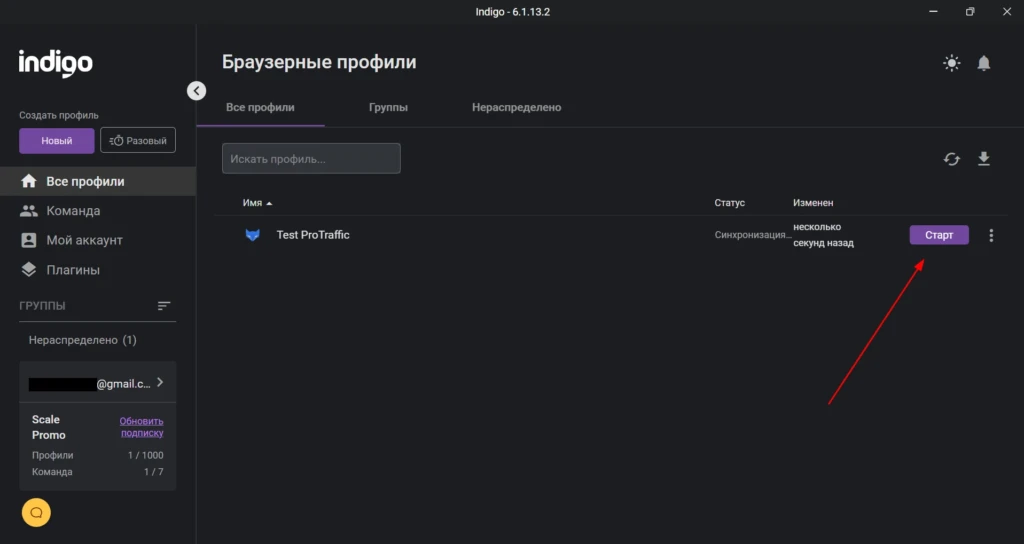Expand the gmail account chevron

[x=160, y=383]
